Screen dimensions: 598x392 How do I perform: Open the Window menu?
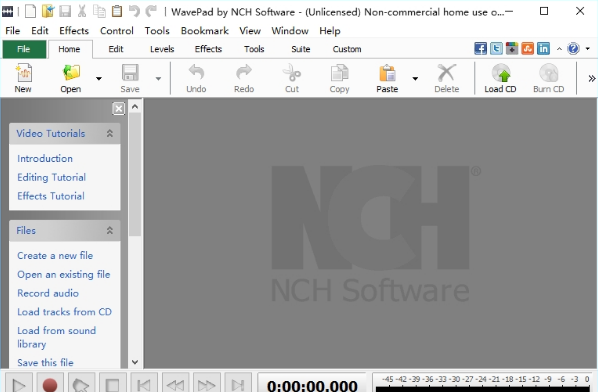pos(290,31)
